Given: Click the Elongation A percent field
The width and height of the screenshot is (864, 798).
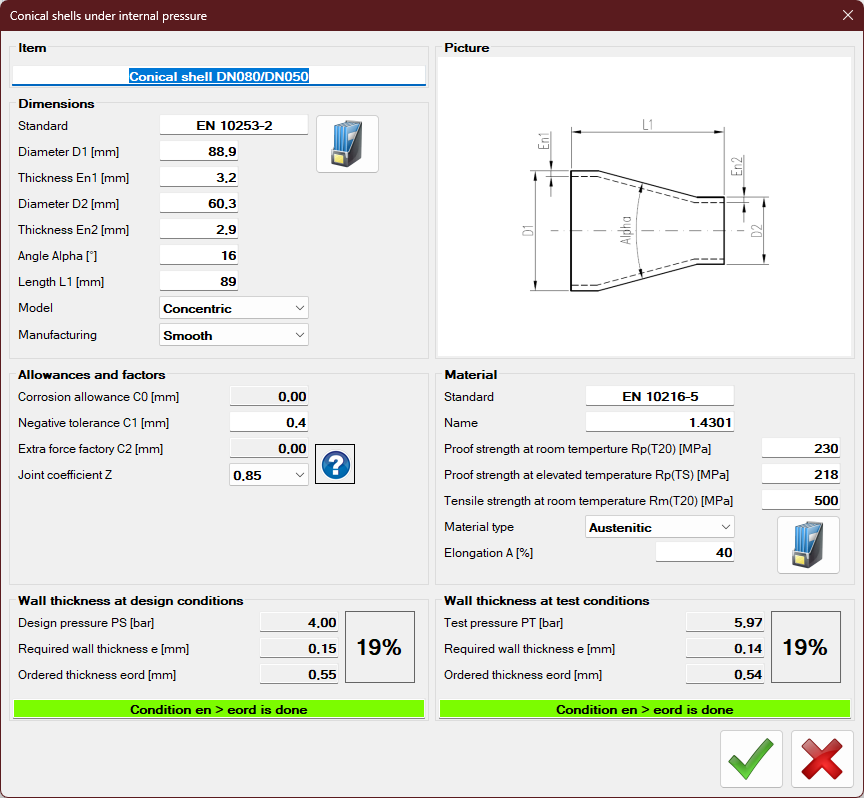Looking at the screenshot, I should coord(694,553).
